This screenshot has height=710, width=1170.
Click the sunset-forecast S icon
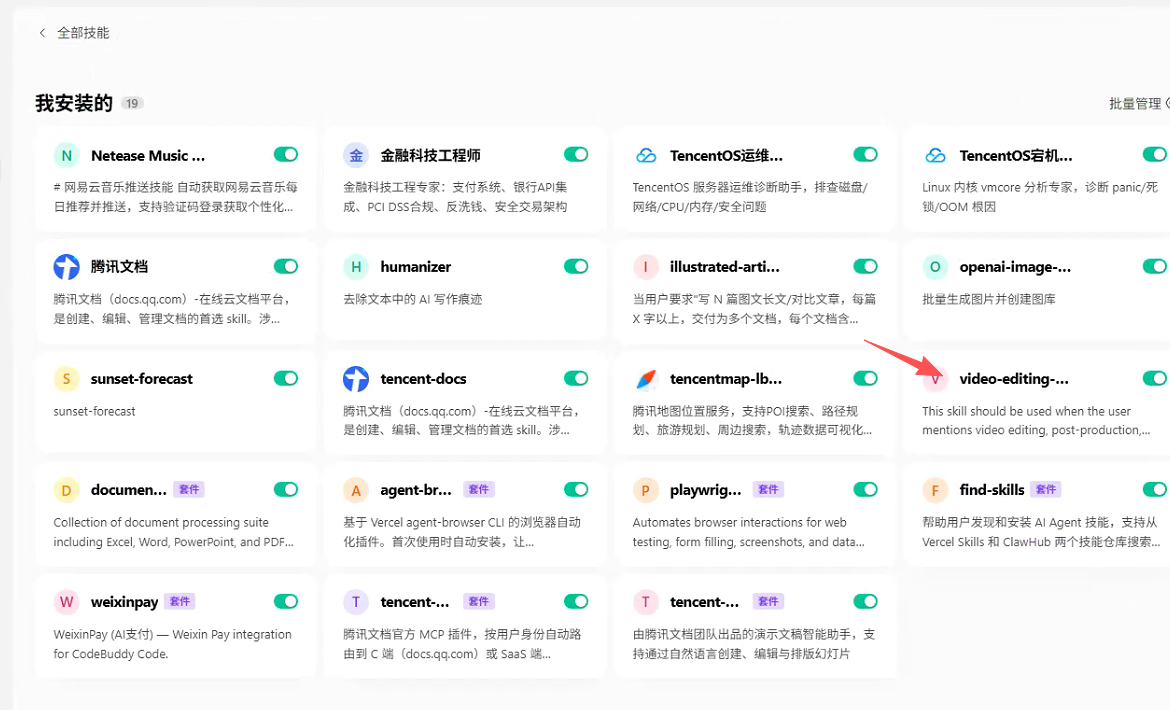[66, 379]
